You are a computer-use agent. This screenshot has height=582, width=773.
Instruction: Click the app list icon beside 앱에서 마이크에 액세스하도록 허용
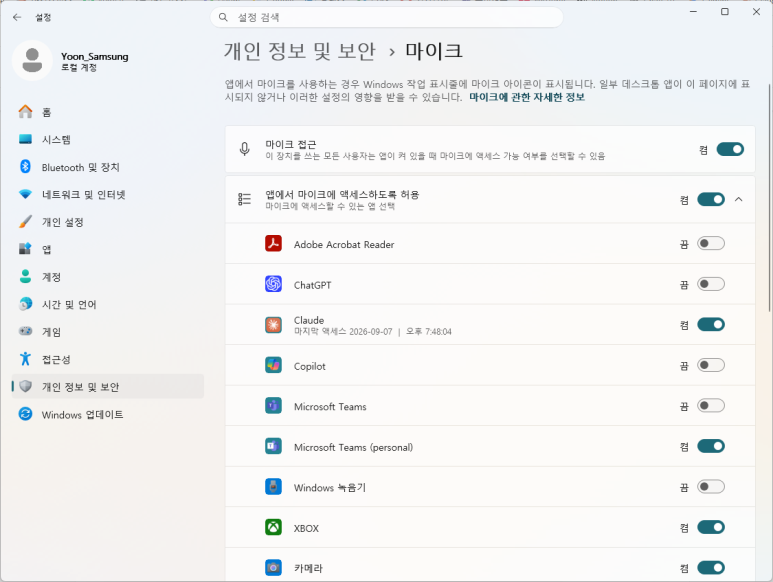pos(245,199)
